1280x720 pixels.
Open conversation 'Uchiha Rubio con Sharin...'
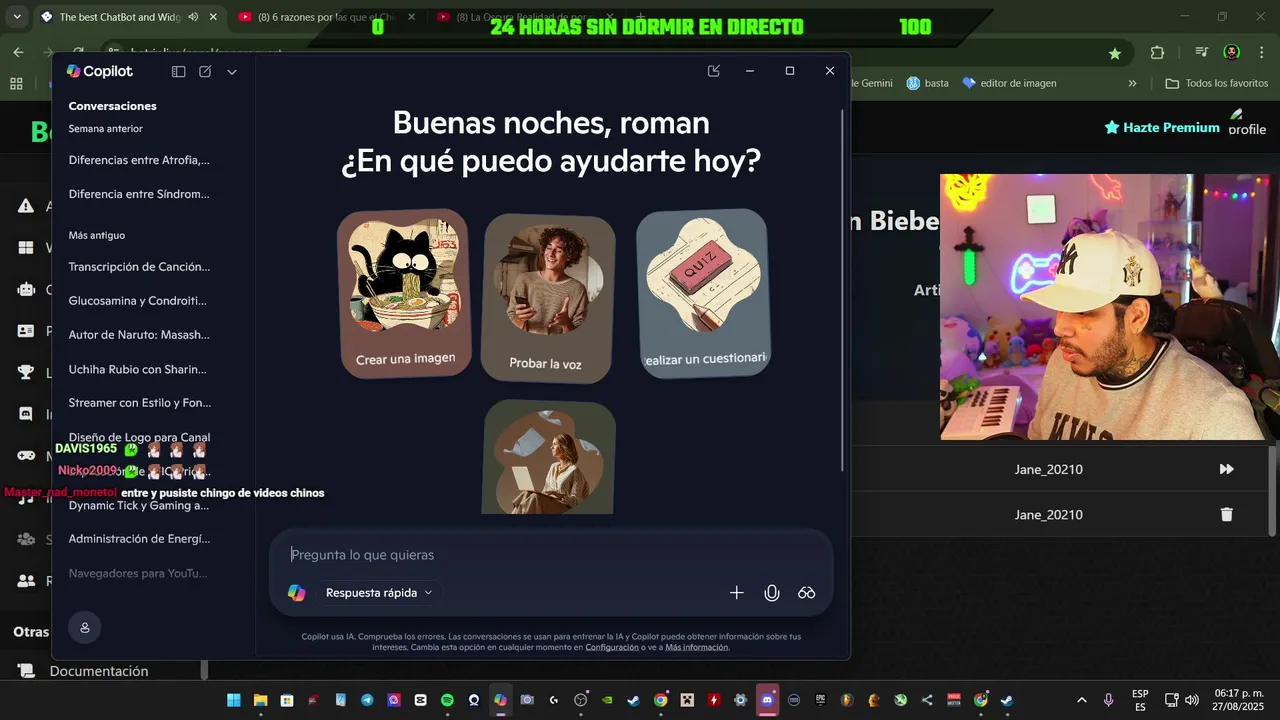point(139,369)
